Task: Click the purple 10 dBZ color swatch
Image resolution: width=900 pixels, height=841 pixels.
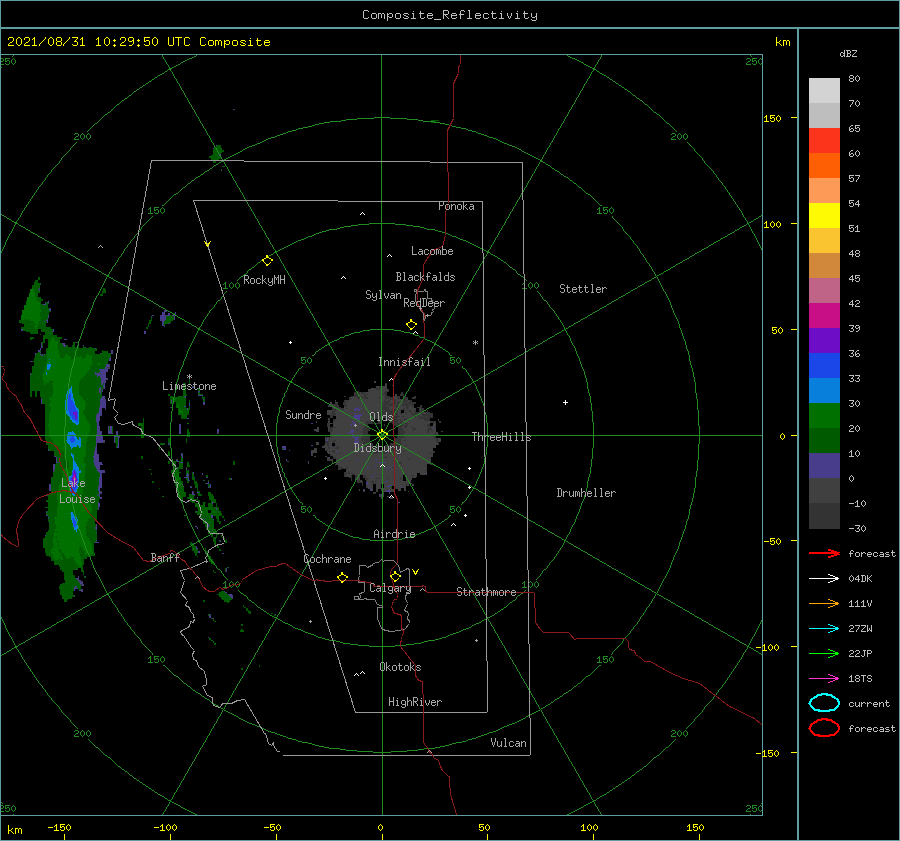Action: [824, 466]
